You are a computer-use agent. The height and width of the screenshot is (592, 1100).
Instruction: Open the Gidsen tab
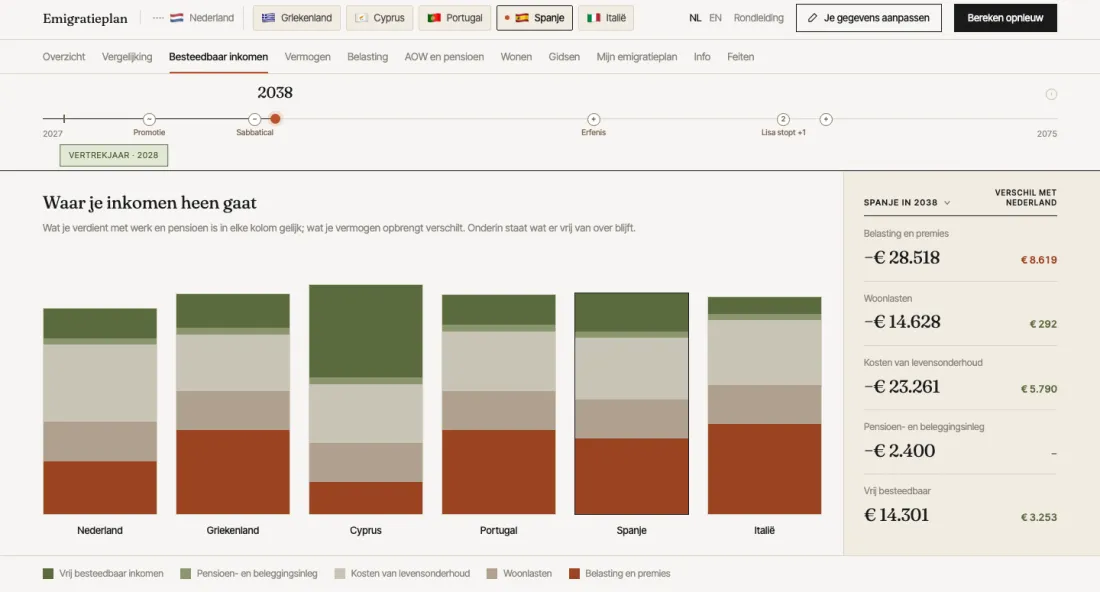click(564, 57)
